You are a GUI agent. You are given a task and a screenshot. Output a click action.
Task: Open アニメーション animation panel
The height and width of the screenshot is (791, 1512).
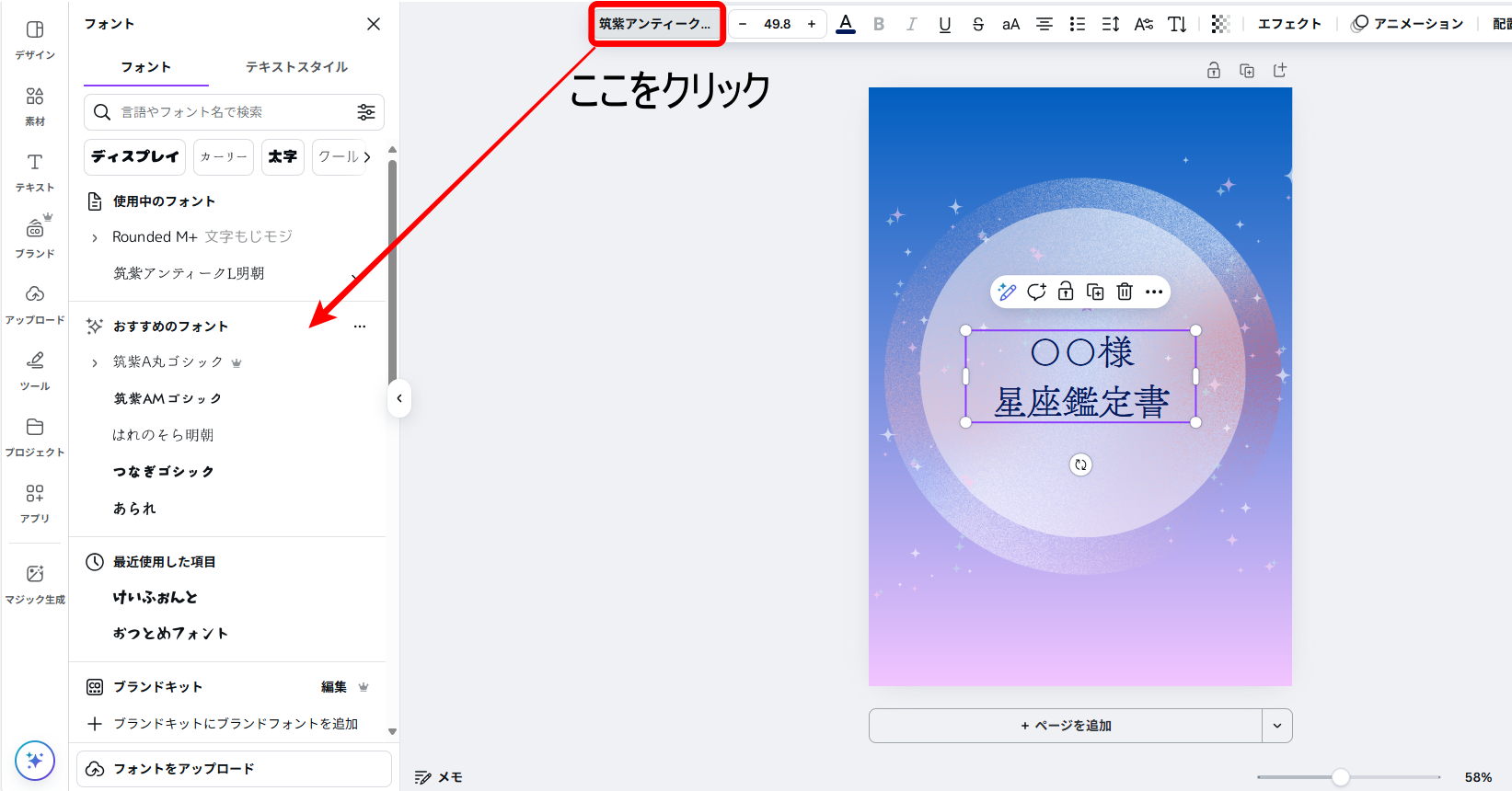point(1407,24)
